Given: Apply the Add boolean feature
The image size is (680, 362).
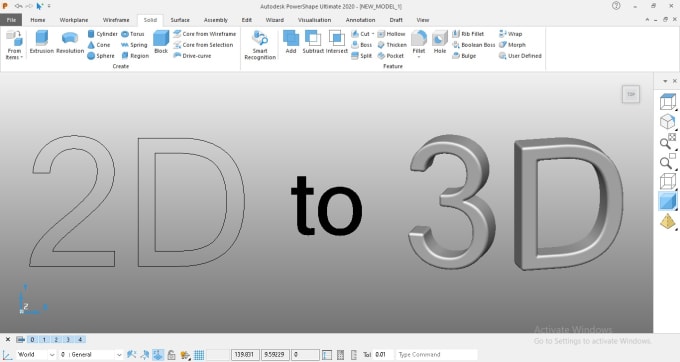Looking at the screenshot, I should pos(291,42).
